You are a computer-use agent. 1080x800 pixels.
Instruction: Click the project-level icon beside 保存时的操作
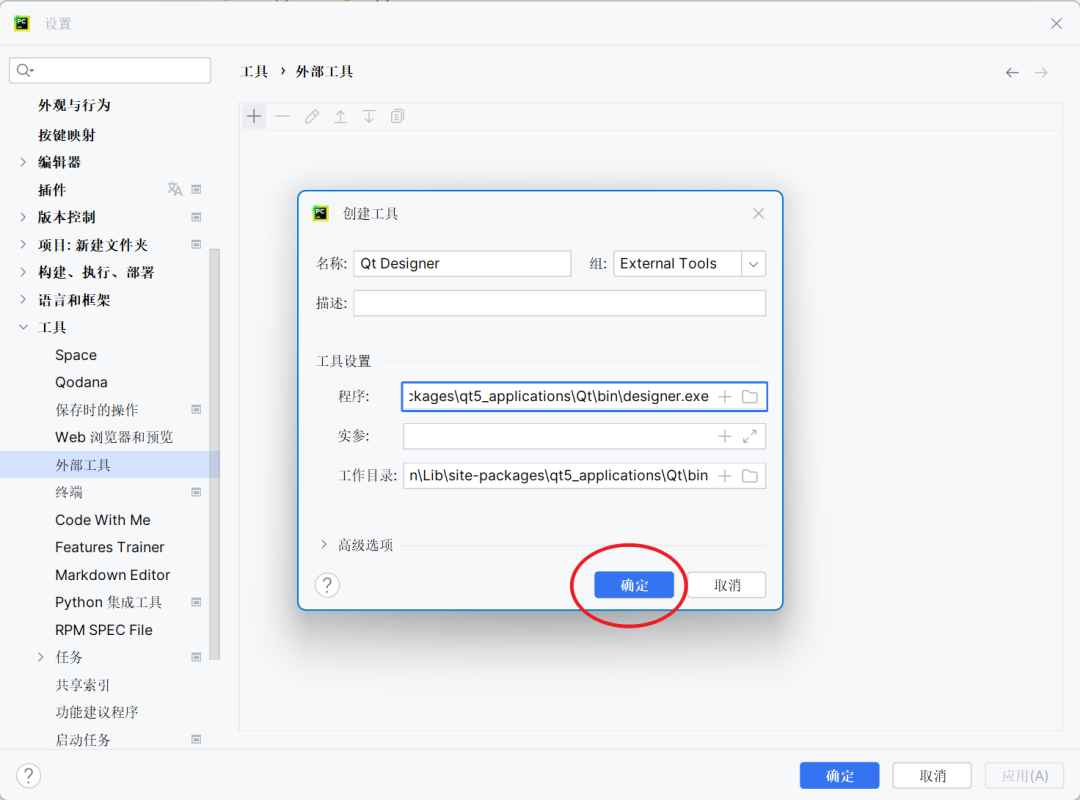pyautogui.click(x=196, y=409)
